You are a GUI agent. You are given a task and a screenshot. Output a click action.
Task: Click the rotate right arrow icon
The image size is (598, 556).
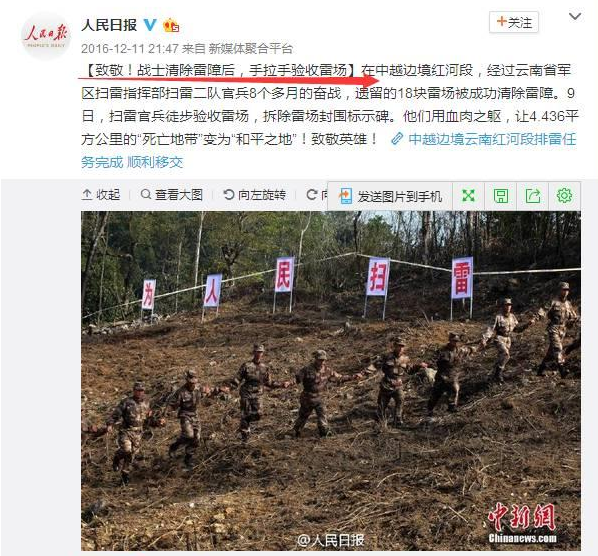[x=312, y=195]
